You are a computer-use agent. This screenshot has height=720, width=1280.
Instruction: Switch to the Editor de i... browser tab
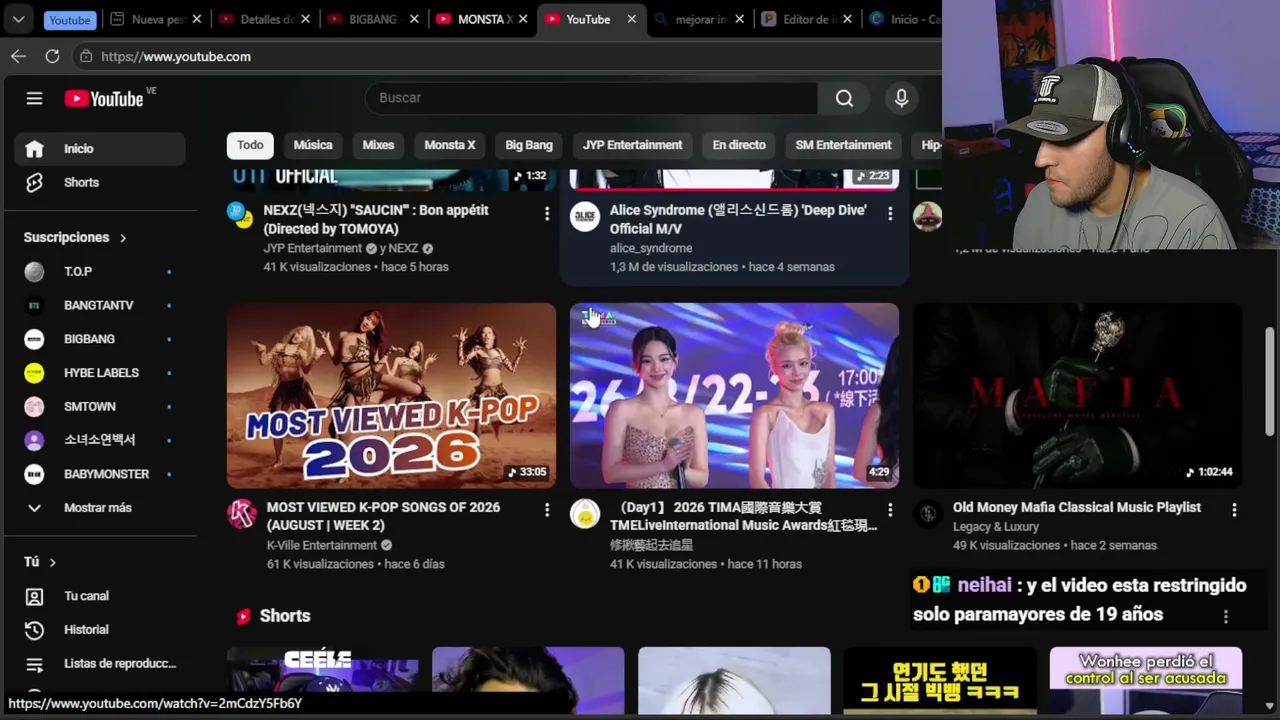point(808,19)
